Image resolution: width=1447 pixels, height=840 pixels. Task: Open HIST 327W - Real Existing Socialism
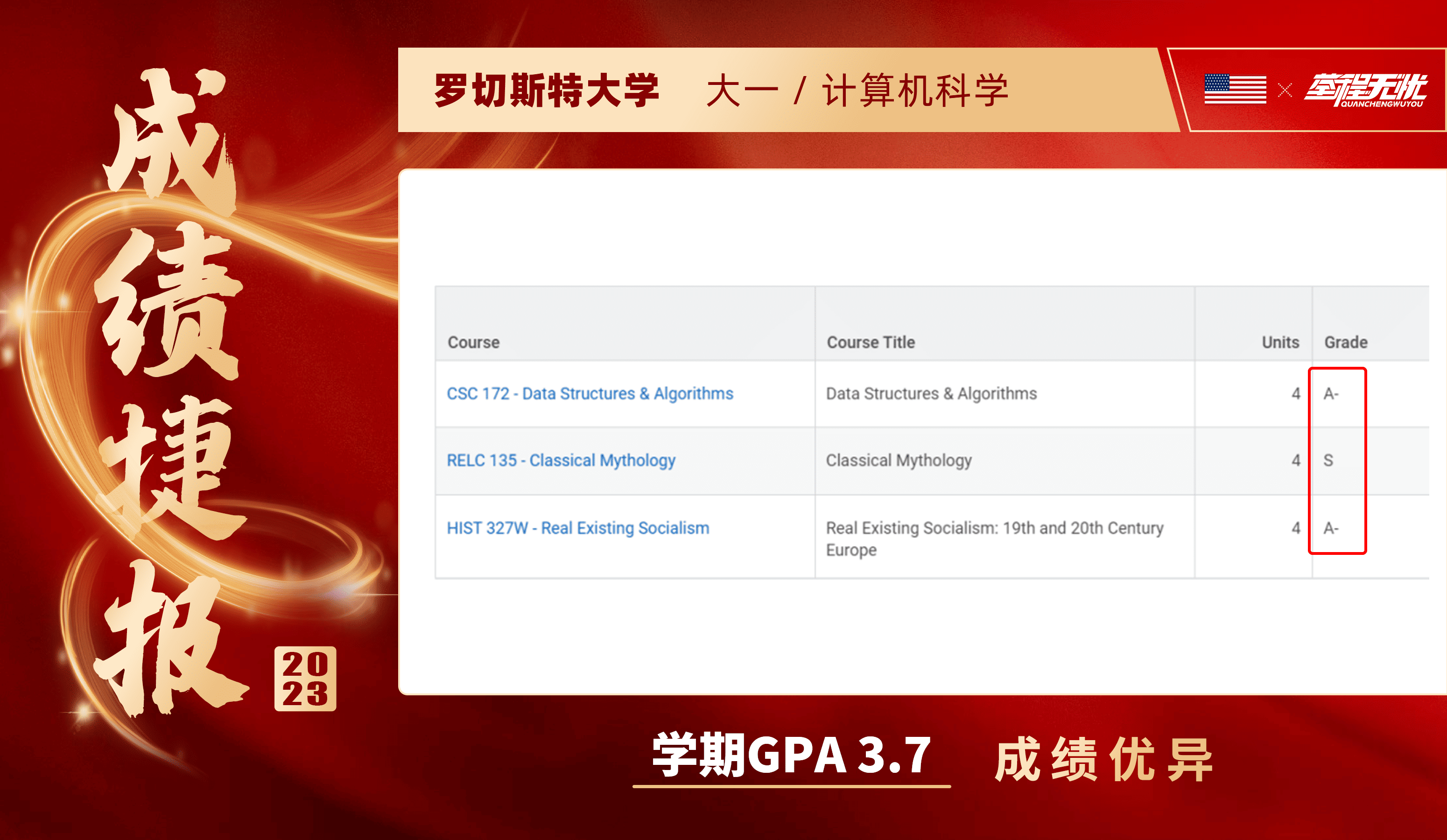tap(579, 528)
